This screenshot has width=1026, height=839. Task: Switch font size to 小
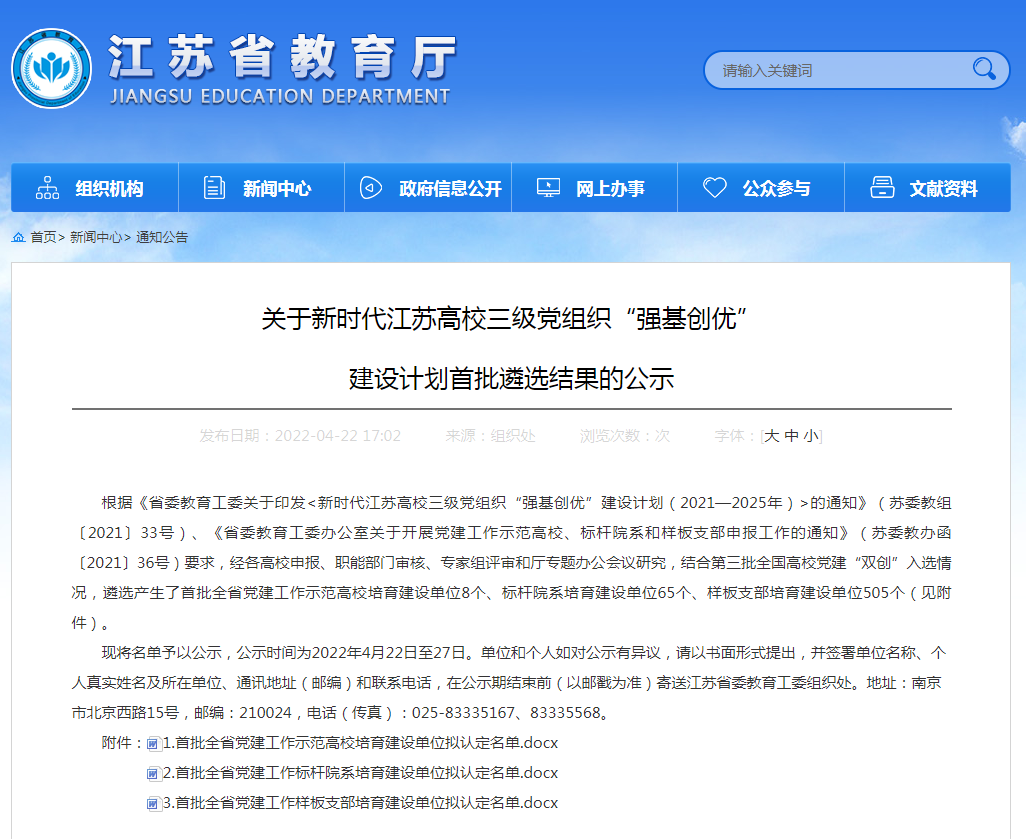pos(810,436)
